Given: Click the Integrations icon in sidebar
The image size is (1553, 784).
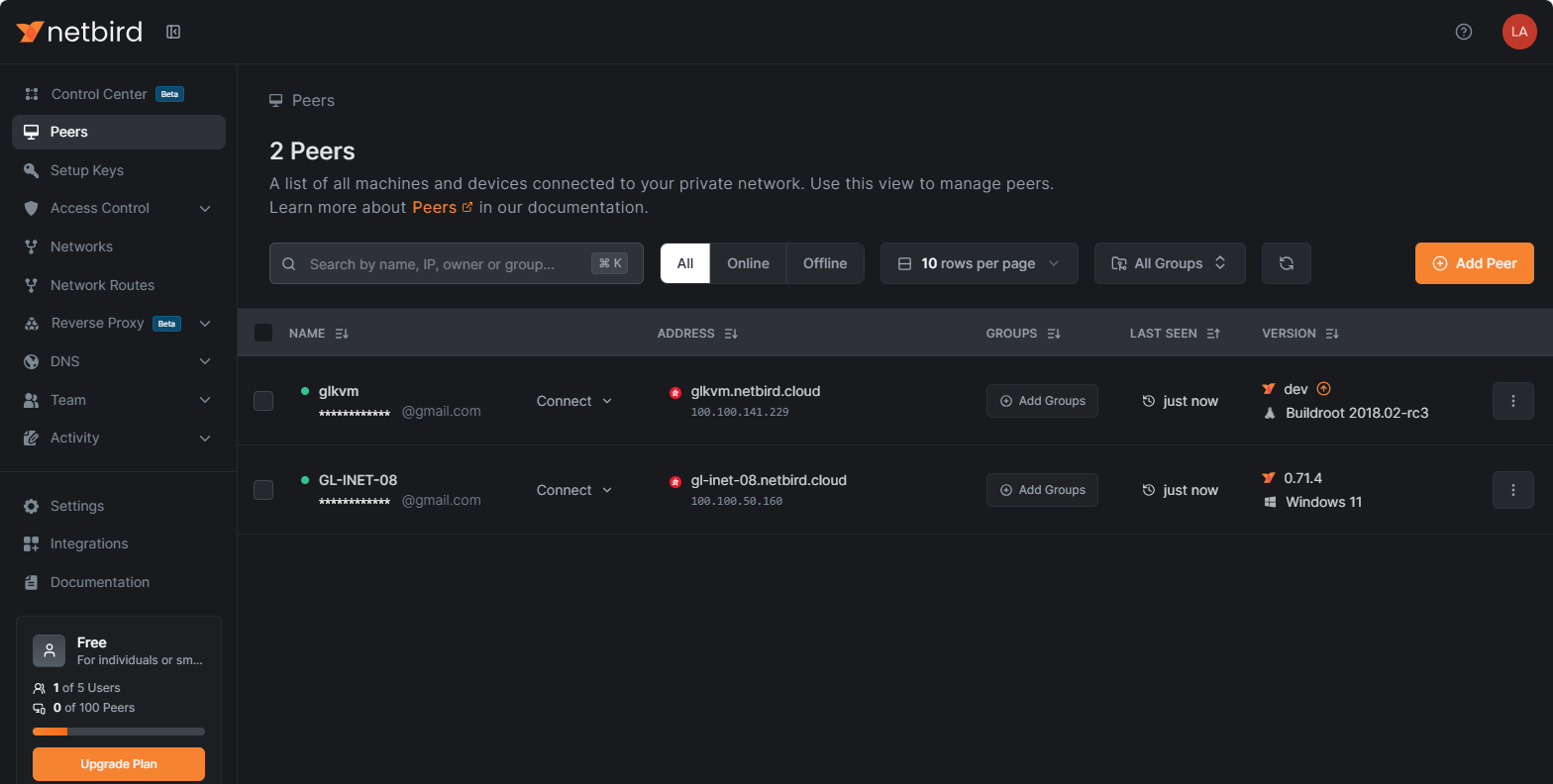Looking at the screenshot, I should (x=31, y=543).
